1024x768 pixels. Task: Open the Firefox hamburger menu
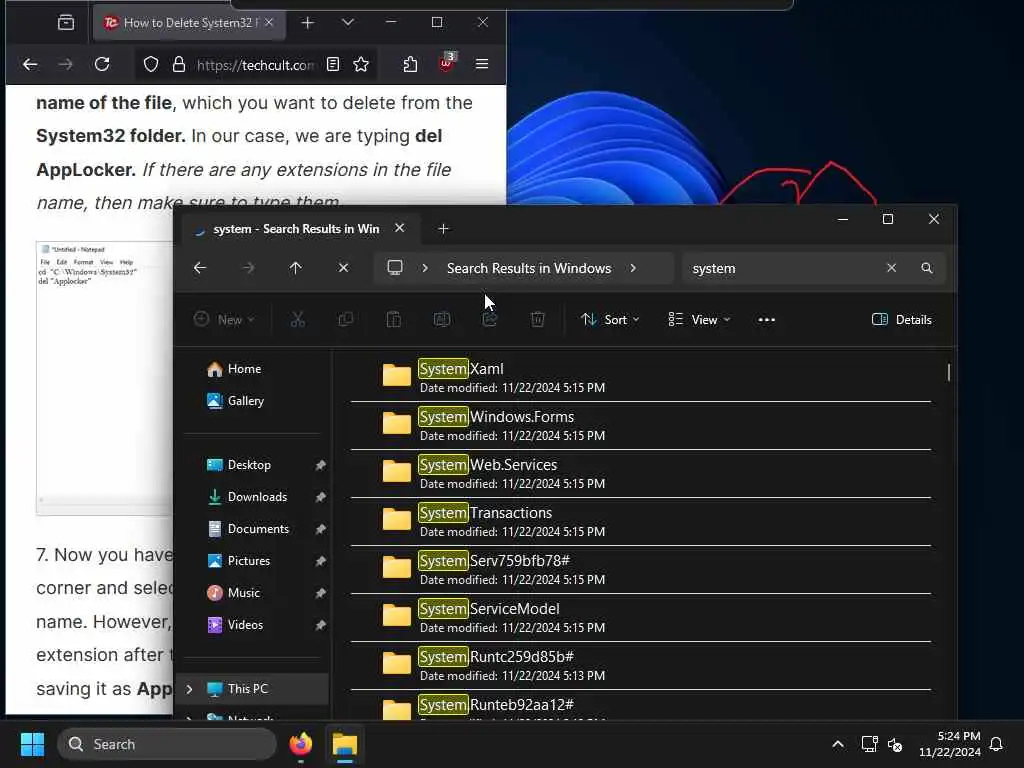pos(482,64)
